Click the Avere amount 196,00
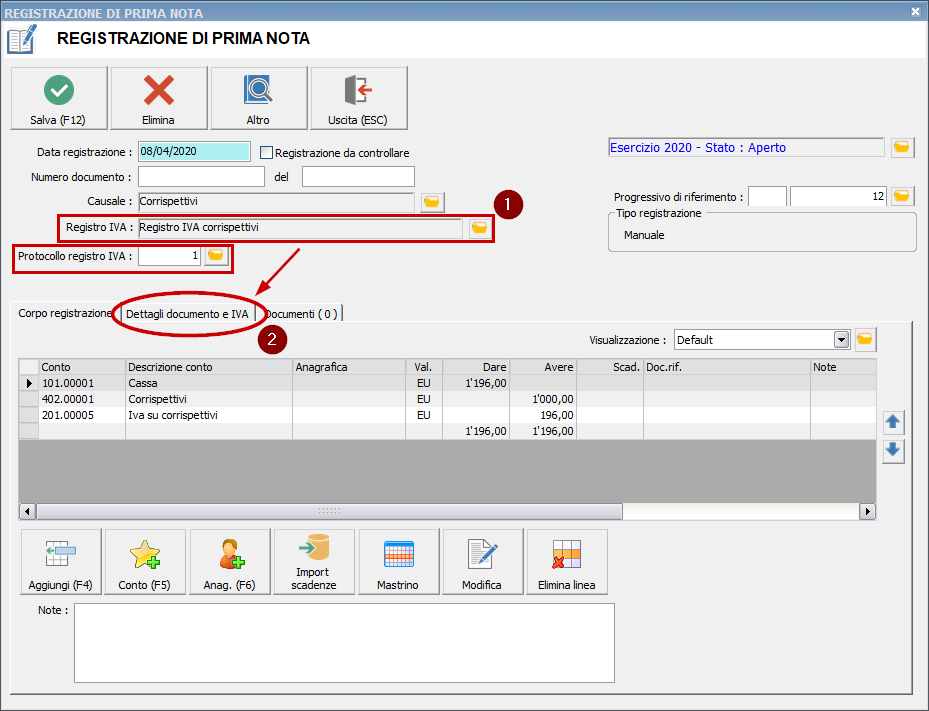 [543, 415]
